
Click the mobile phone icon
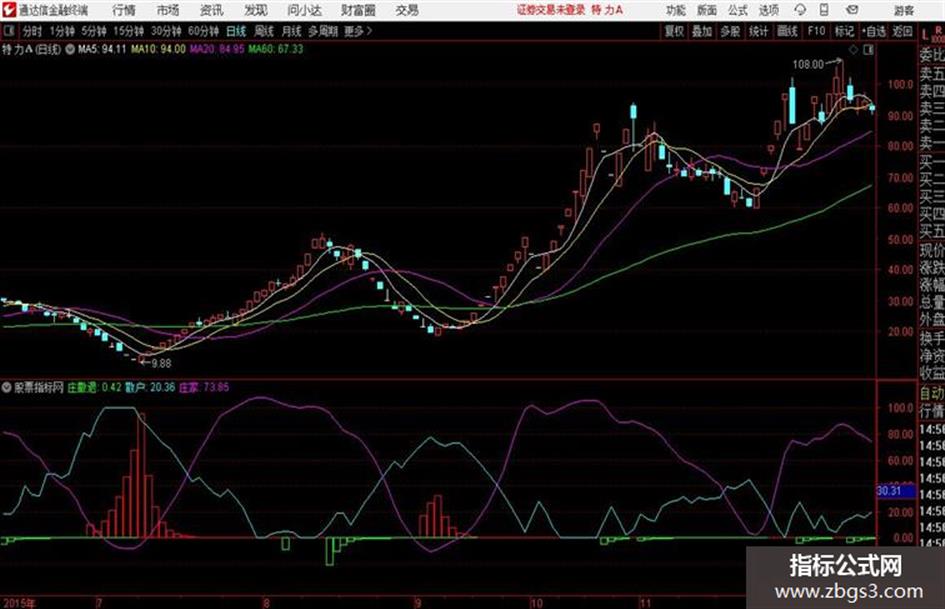[824, 10]
